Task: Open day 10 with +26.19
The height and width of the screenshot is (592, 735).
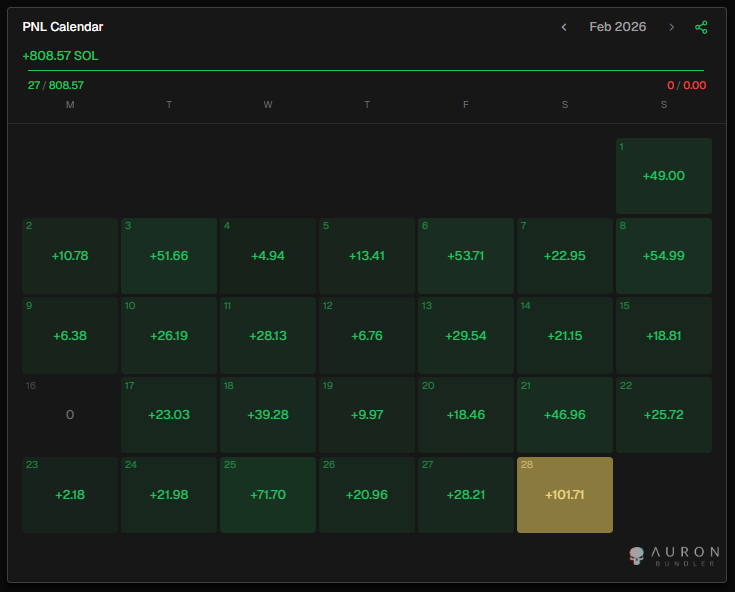Action: (169, 336)
